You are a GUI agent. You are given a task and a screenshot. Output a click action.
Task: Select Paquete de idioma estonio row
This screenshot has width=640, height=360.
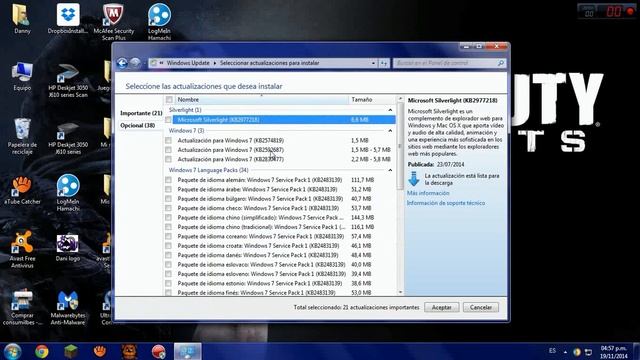(x=280, y=283)
